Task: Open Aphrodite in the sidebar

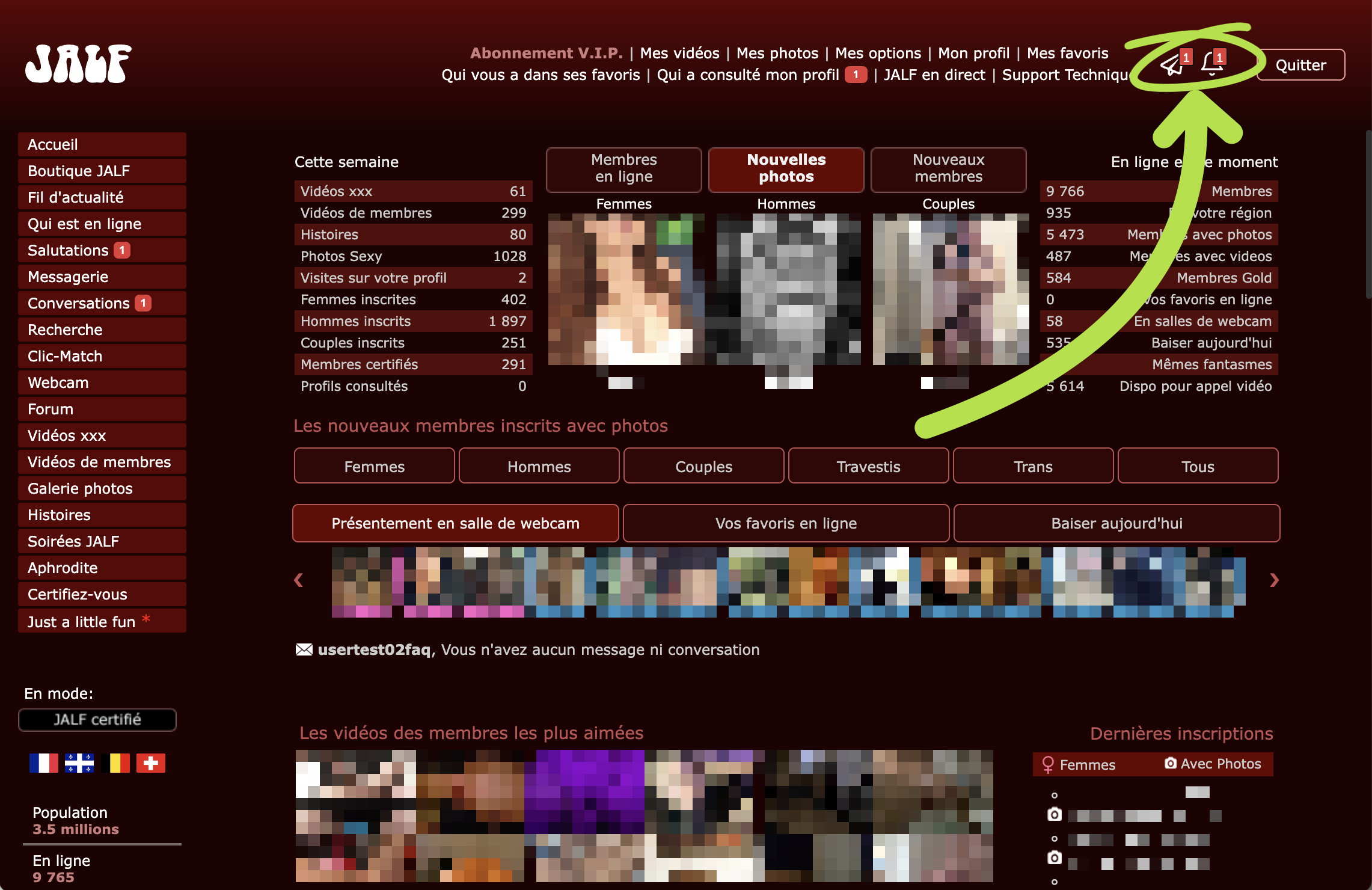Action: pos(102,568)
